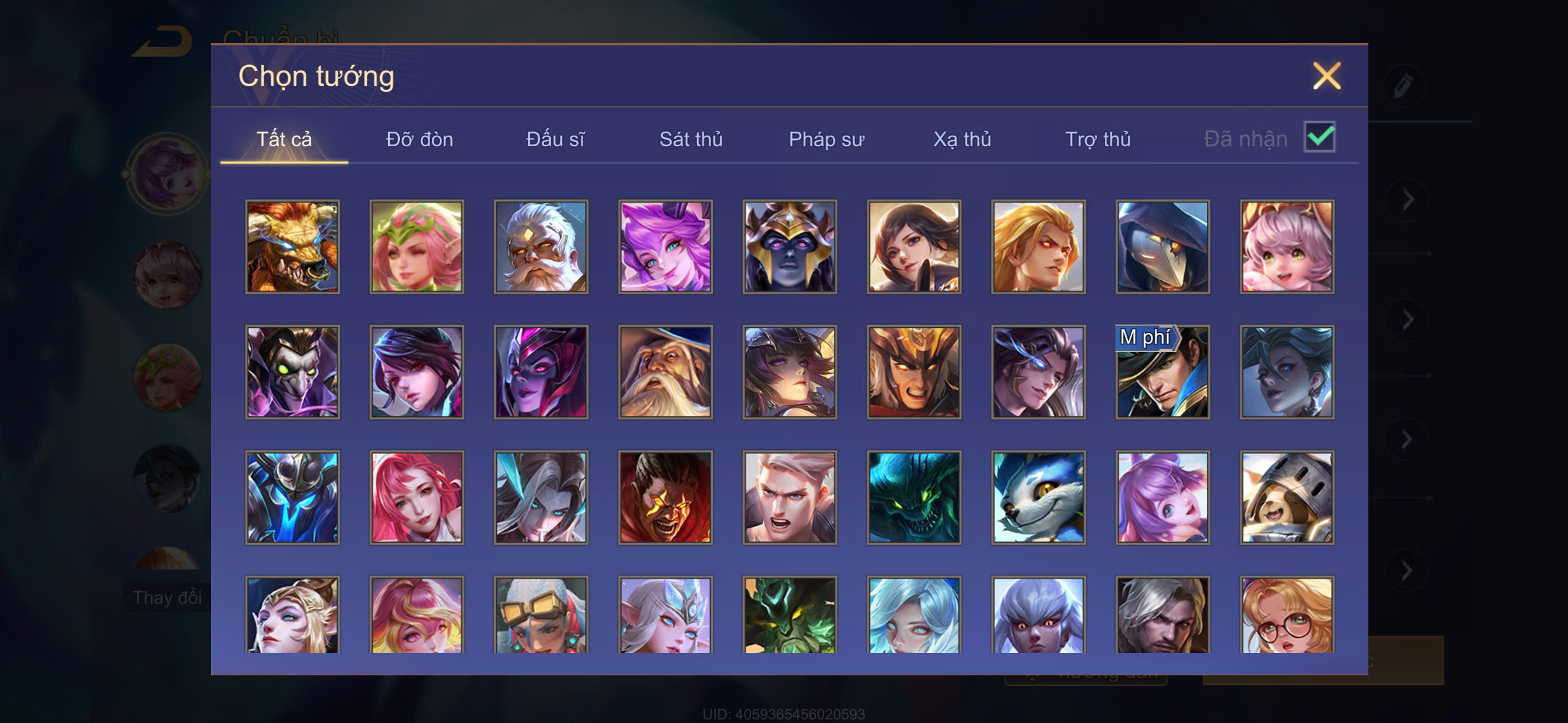Choose the green-eyed dark monster hero
The image size is (1568, 723).
click(914, 497)
